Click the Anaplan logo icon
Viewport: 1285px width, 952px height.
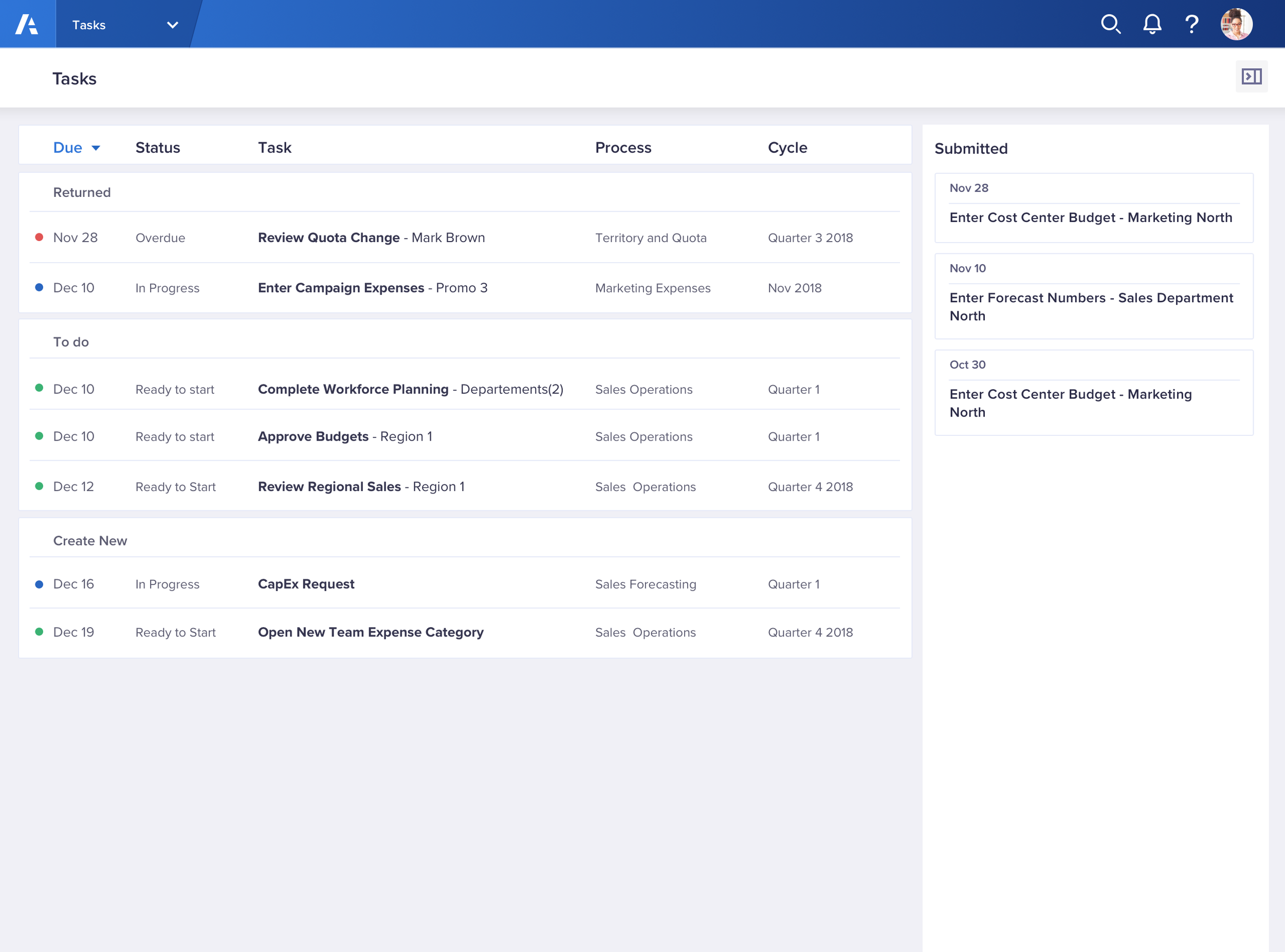tap(27, 24)
